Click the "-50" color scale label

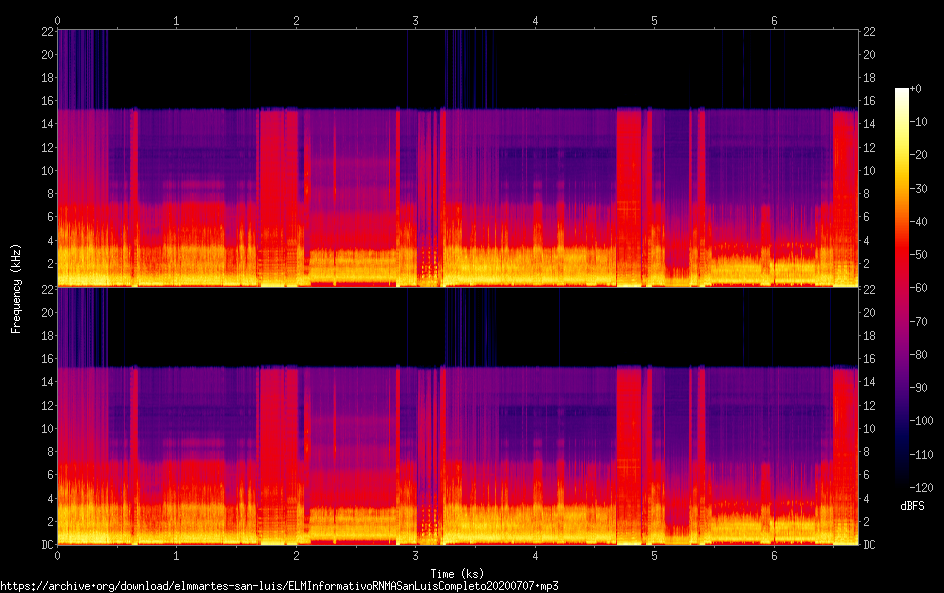(918, 255)
